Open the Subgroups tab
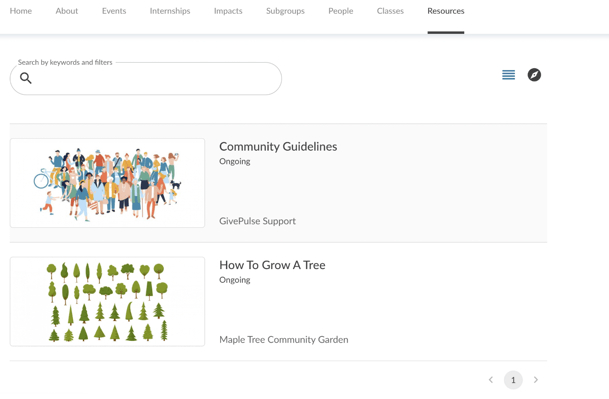Image resolution: width=609 pixels, height=399 pixels. (x=285, y=11)
